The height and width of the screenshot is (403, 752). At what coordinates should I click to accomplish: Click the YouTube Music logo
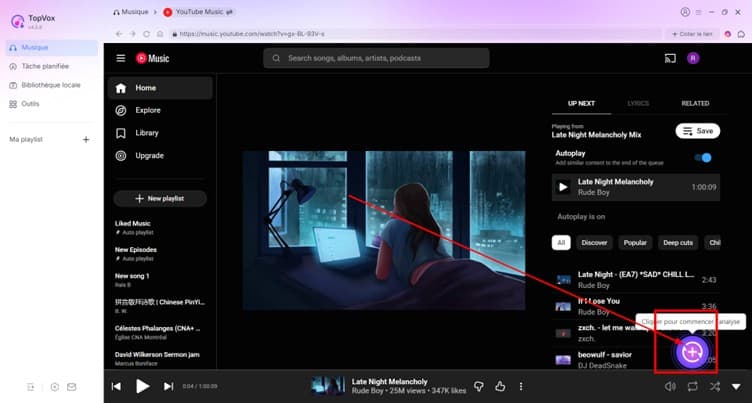click(x=153, y=58)
